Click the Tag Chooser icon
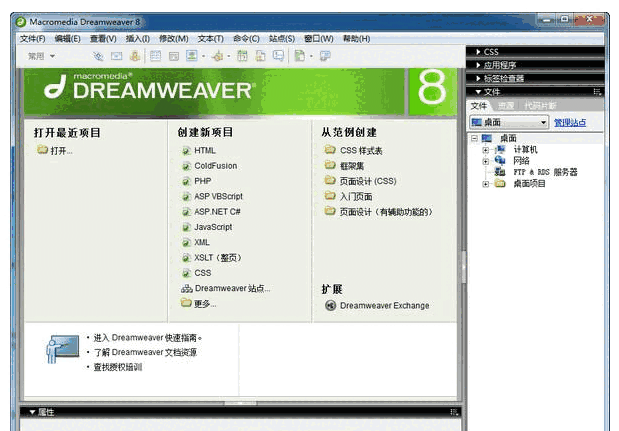 [x=325, y=56]
